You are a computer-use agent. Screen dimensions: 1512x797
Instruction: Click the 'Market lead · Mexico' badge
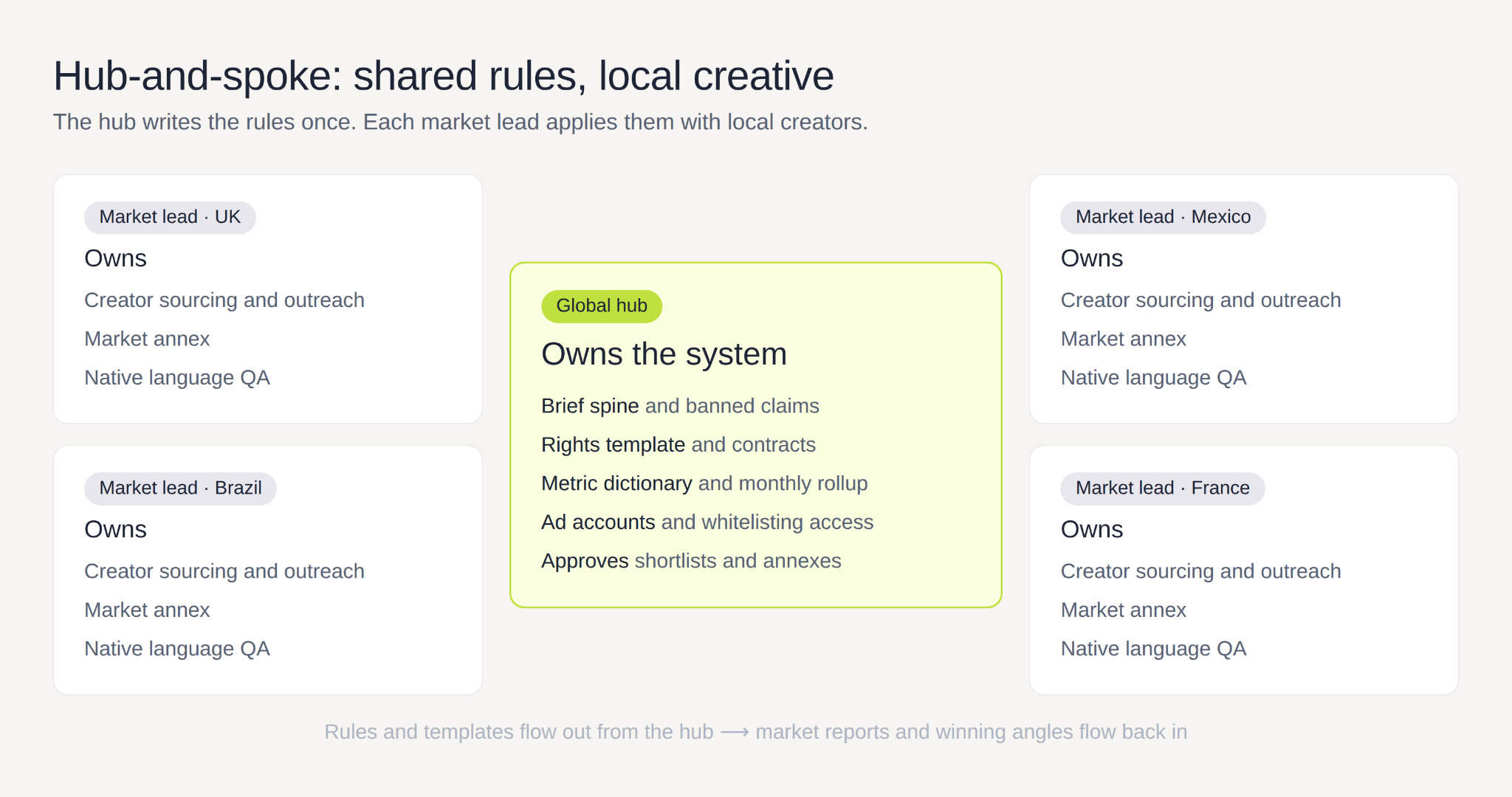[1163, 217]
